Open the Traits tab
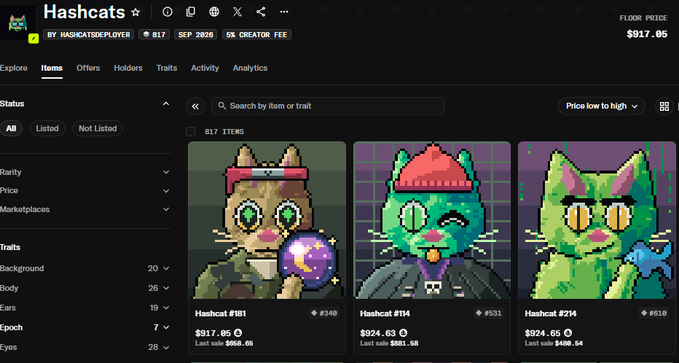The image size is (679, 363). pyautogui.click(x=166, y=68)
